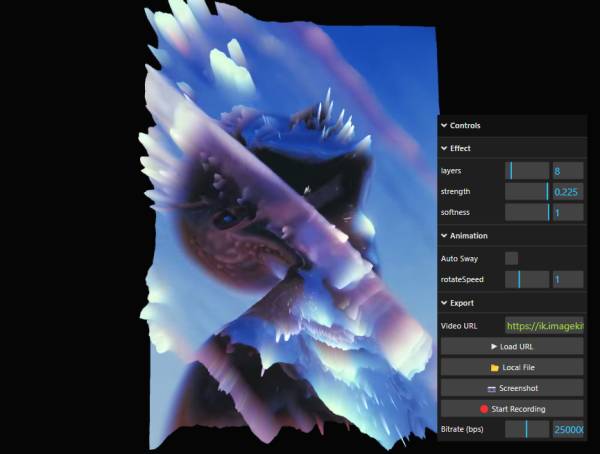Focus the rotateSpeed value field
Viewport: 600px width, 454px height.
567,280
